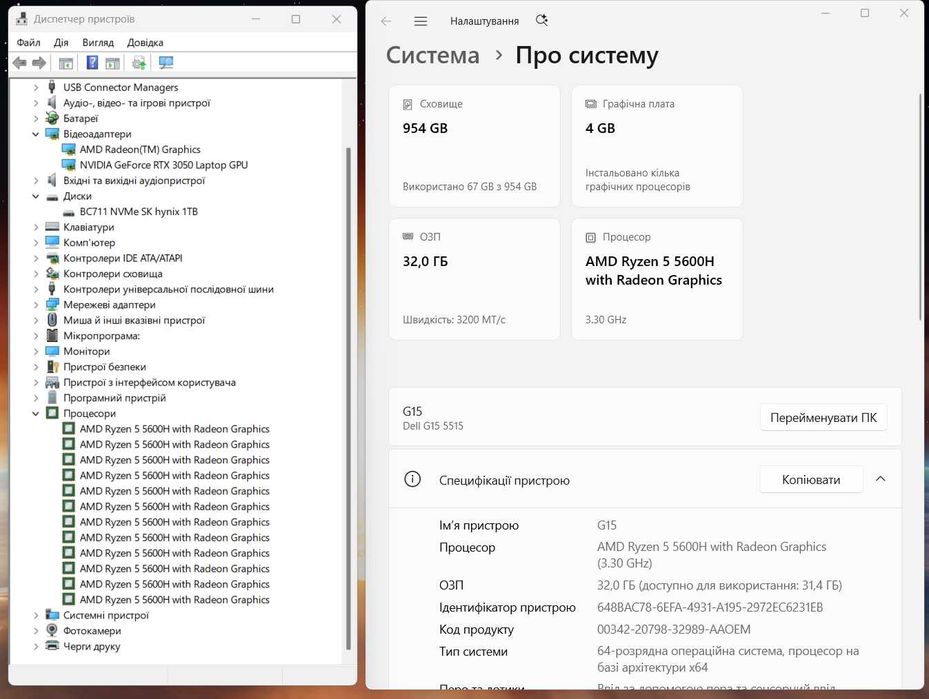The height and width of the screenshot is (699, 929).
Task: Expand the Мережеві адаптери node
Action: point(36,304)
